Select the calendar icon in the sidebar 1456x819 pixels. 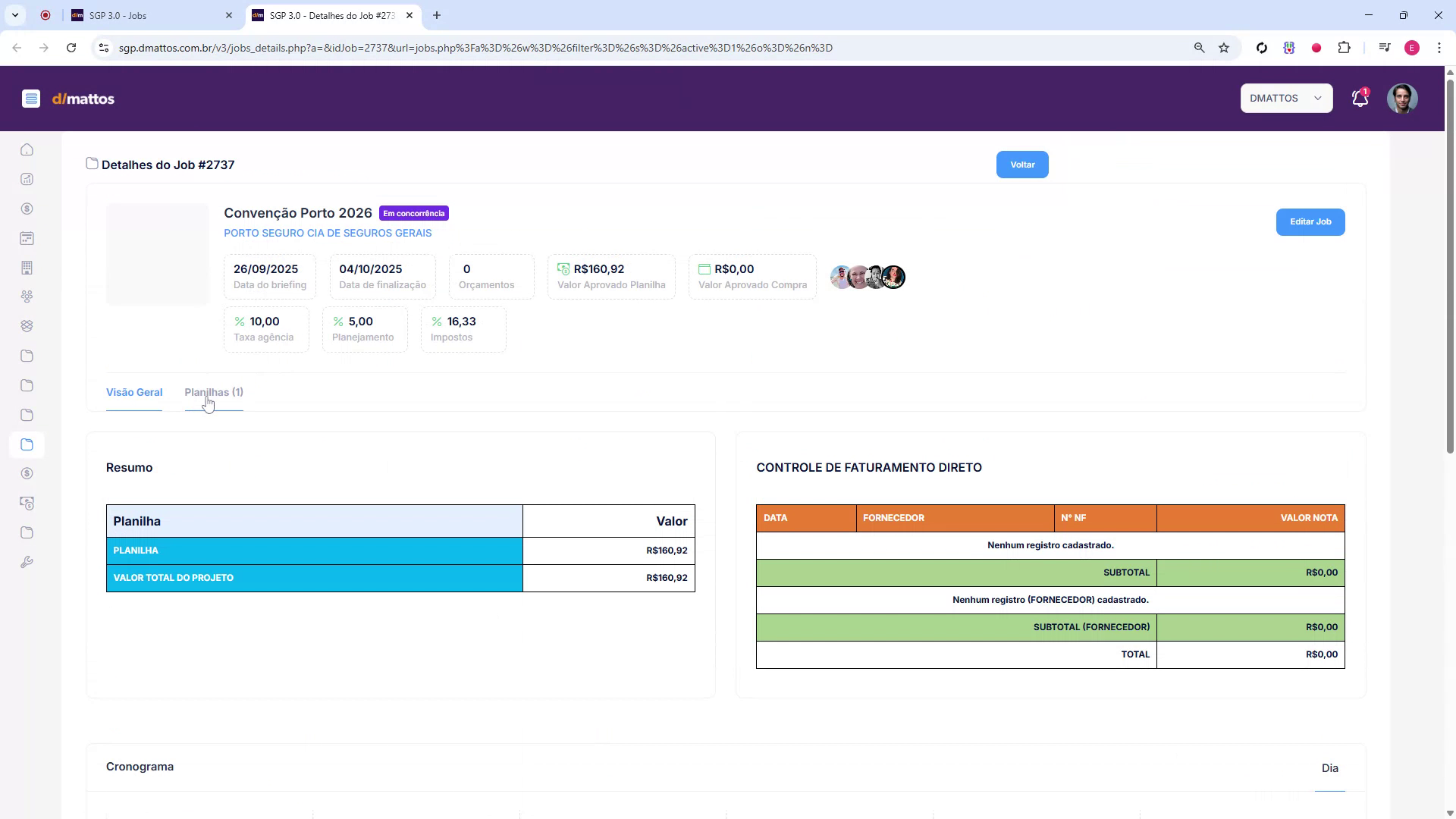[27, 238]
